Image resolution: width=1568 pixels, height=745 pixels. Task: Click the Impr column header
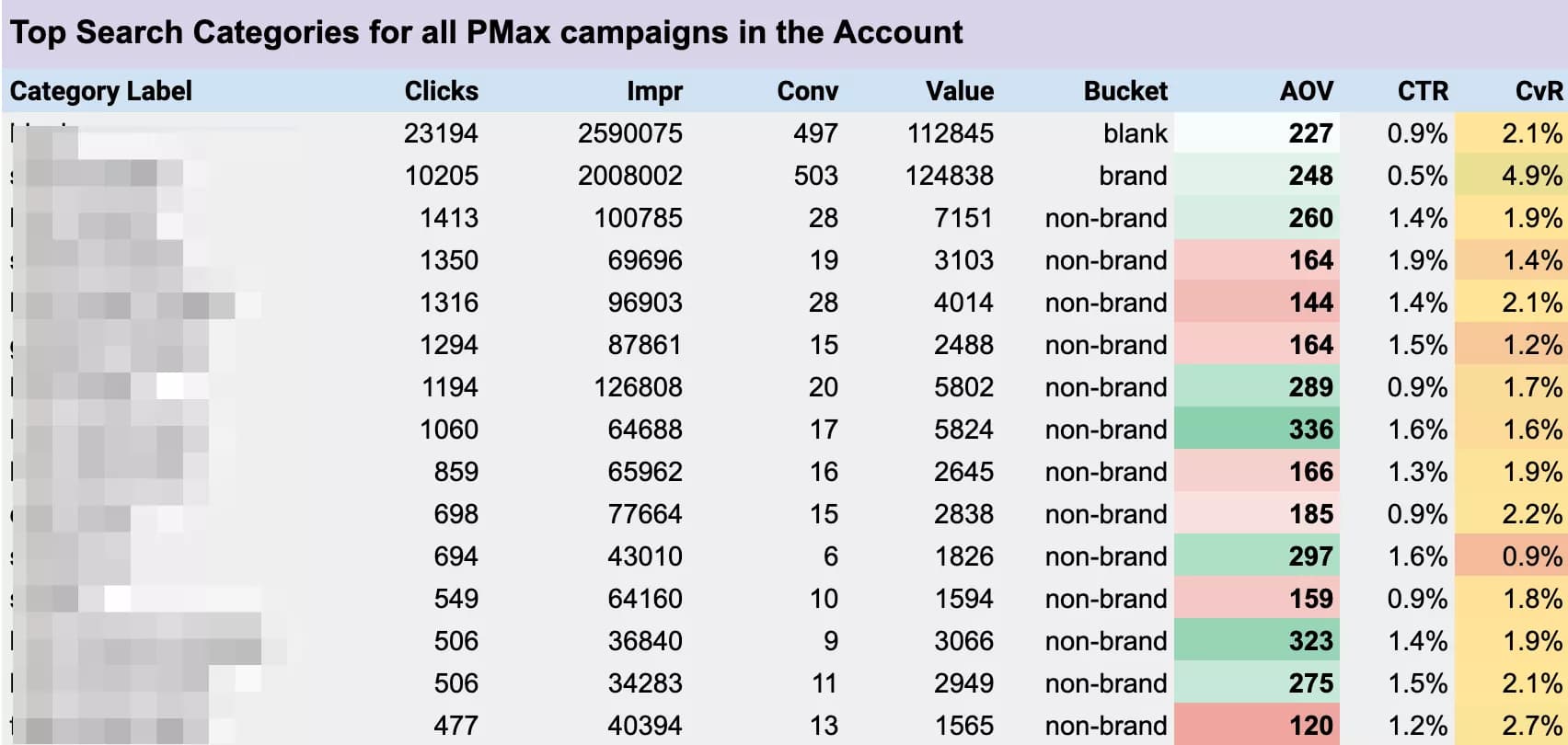point(654,91)
